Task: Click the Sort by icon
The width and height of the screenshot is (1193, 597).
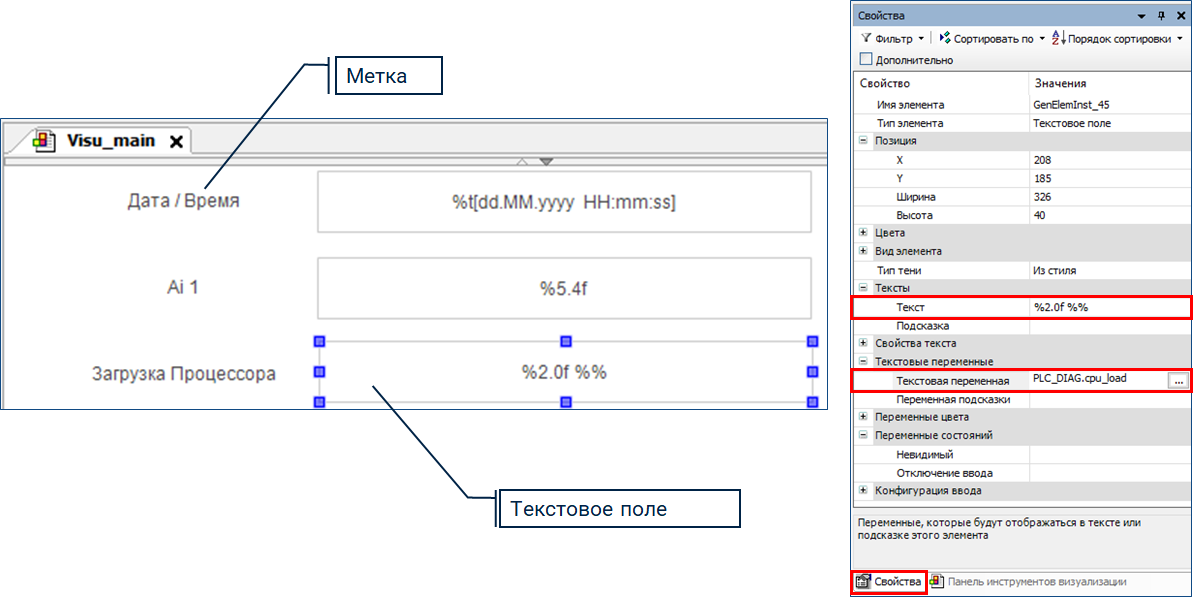Action: 945,39
